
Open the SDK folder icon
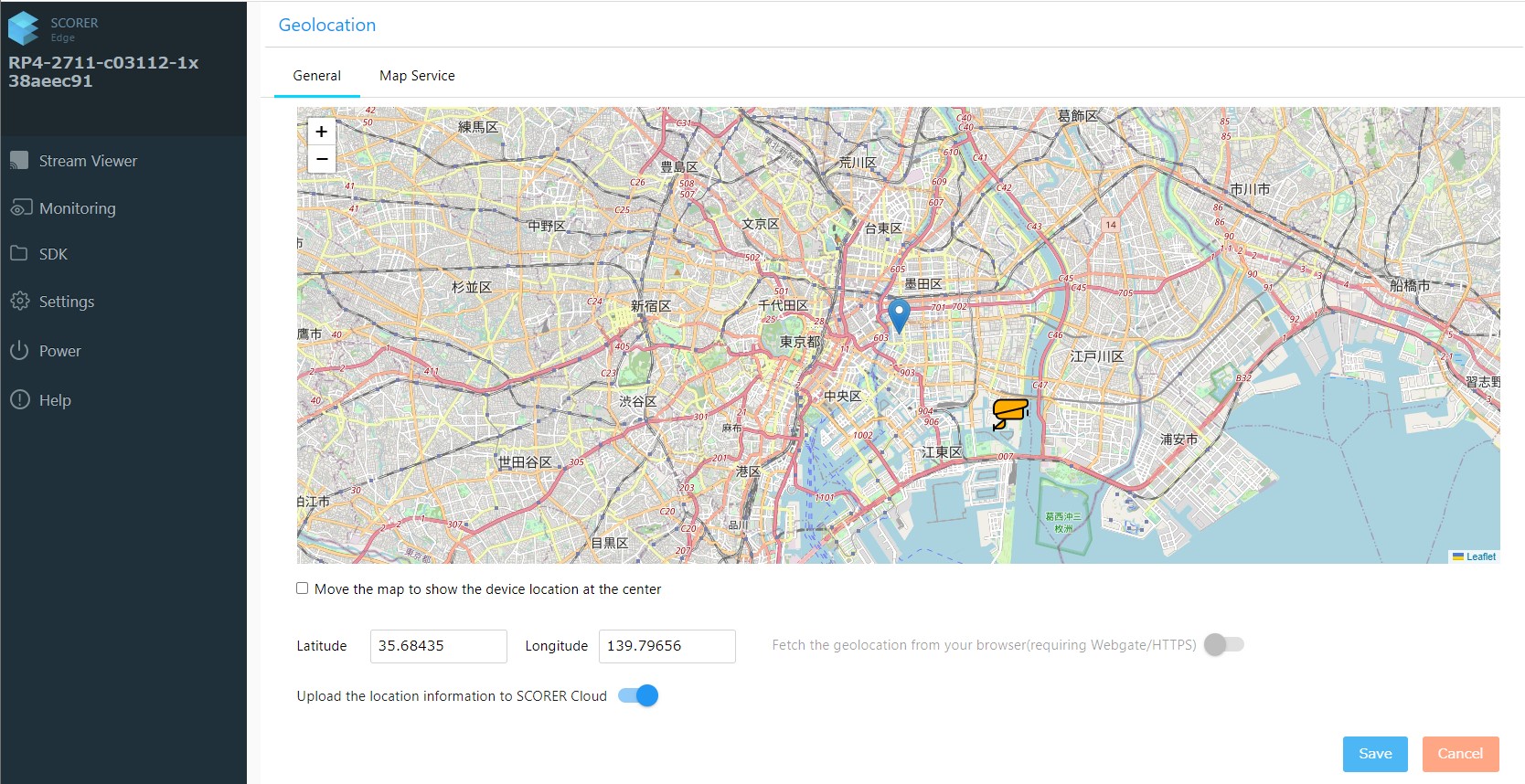19,253
